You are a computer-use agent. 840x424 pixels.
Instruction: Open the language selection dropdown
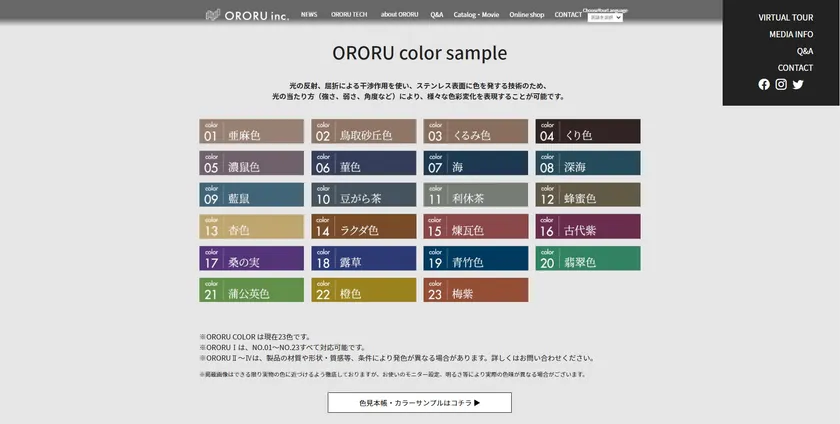605,18
